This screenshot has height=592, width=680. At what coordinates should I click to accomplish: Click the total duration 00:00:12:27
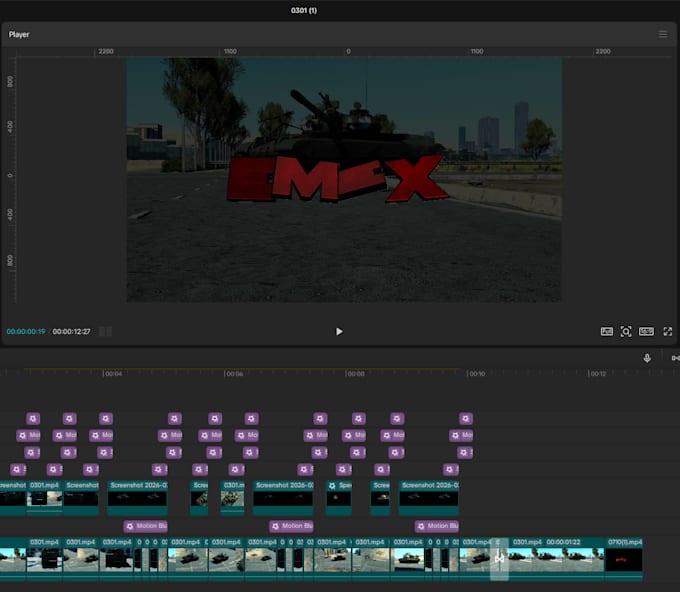[72, 331]
